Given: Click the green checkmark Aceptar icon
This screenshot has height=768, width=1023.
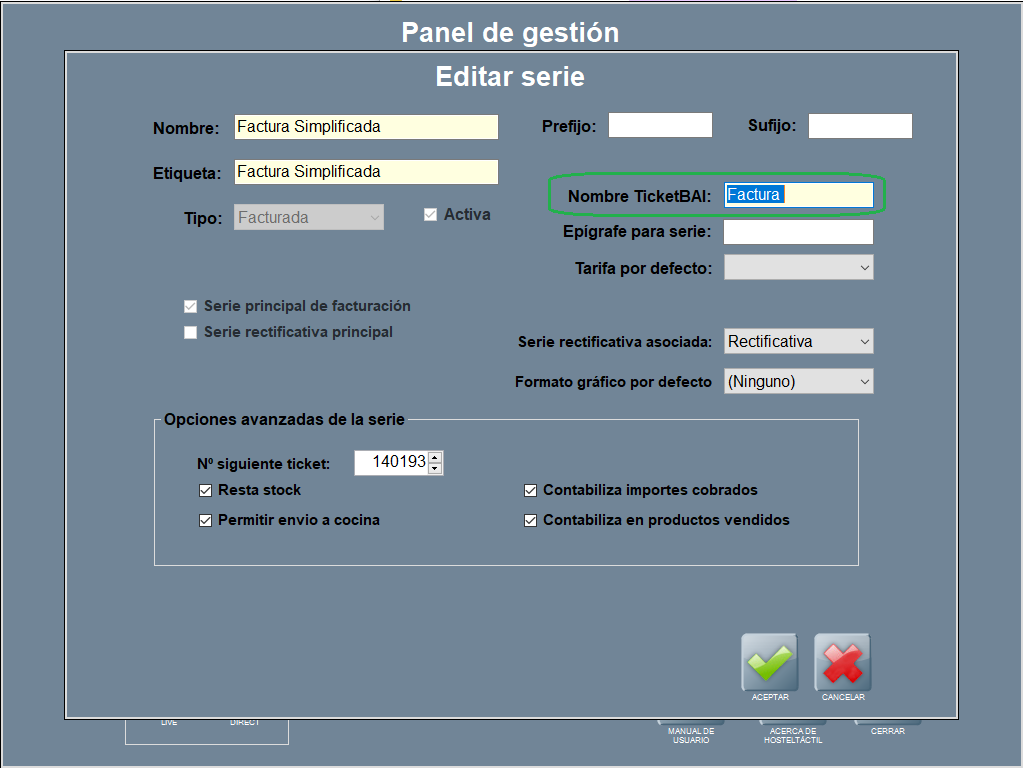Looking at the screenshot, I should (769, 661).
